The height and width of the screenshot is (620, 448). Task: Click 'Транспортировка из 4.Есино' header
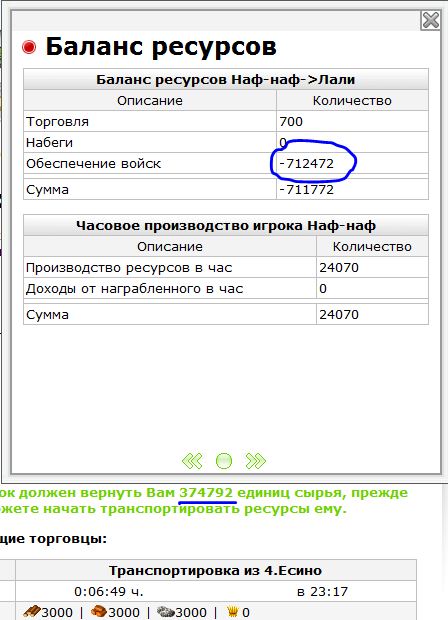215,571
